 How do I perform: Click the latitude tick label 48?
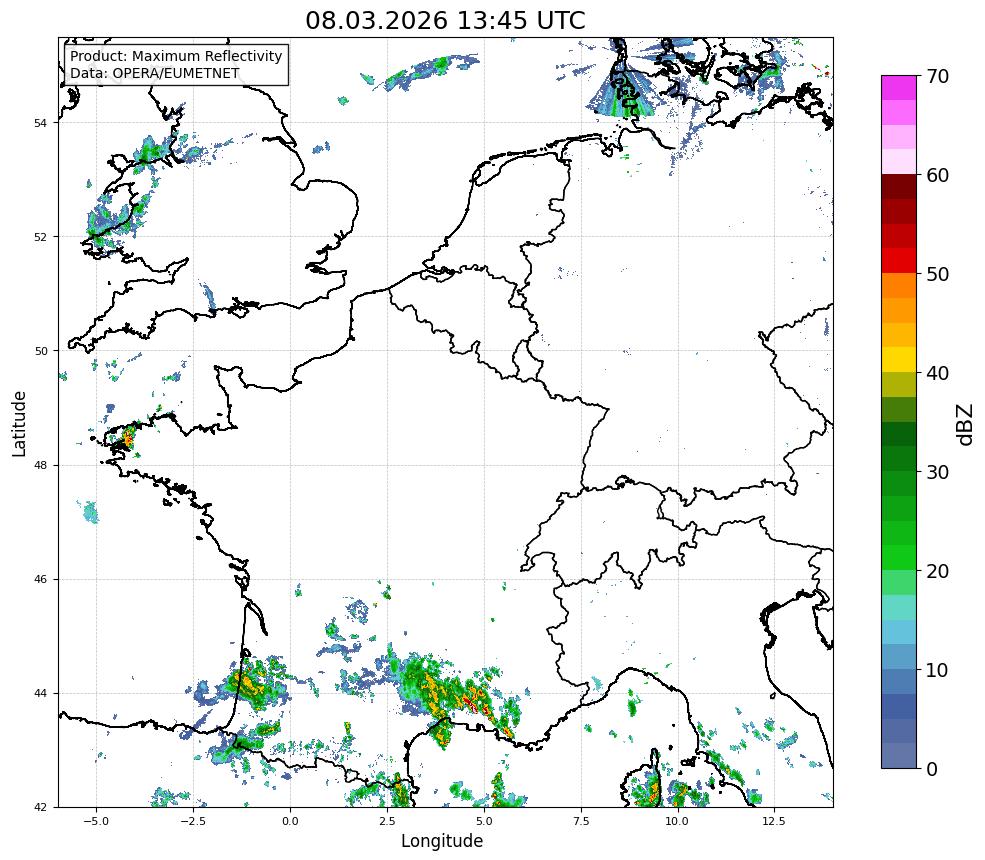40,465
